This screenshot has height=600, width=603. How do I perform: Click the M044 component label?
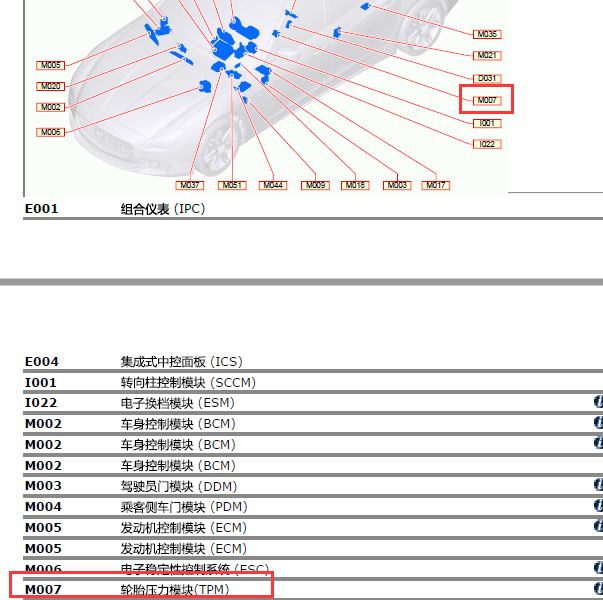pos(273,185)
